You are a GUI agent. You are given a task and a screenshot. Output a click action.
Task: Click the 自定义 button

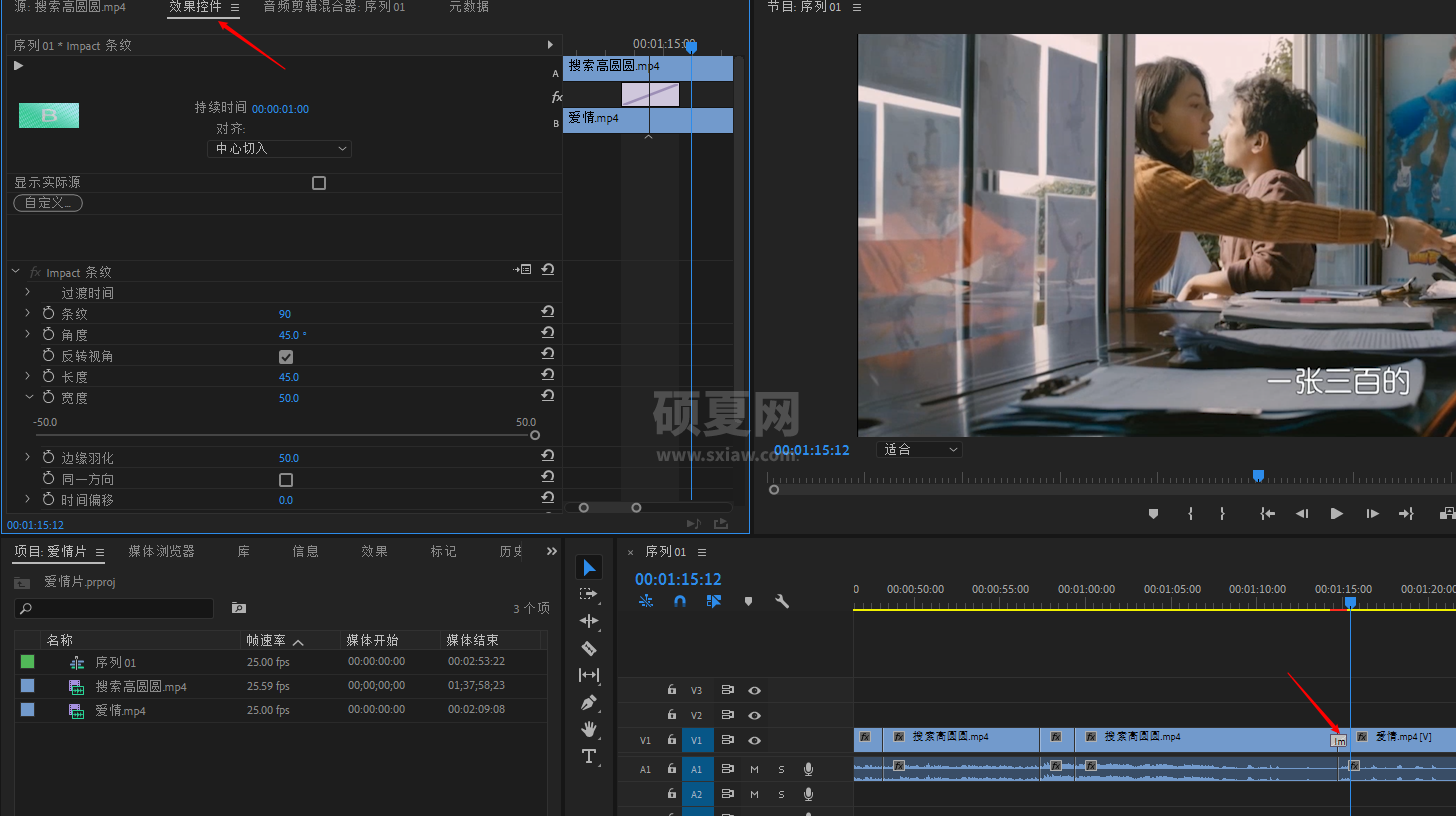click(x=48, y=203)
